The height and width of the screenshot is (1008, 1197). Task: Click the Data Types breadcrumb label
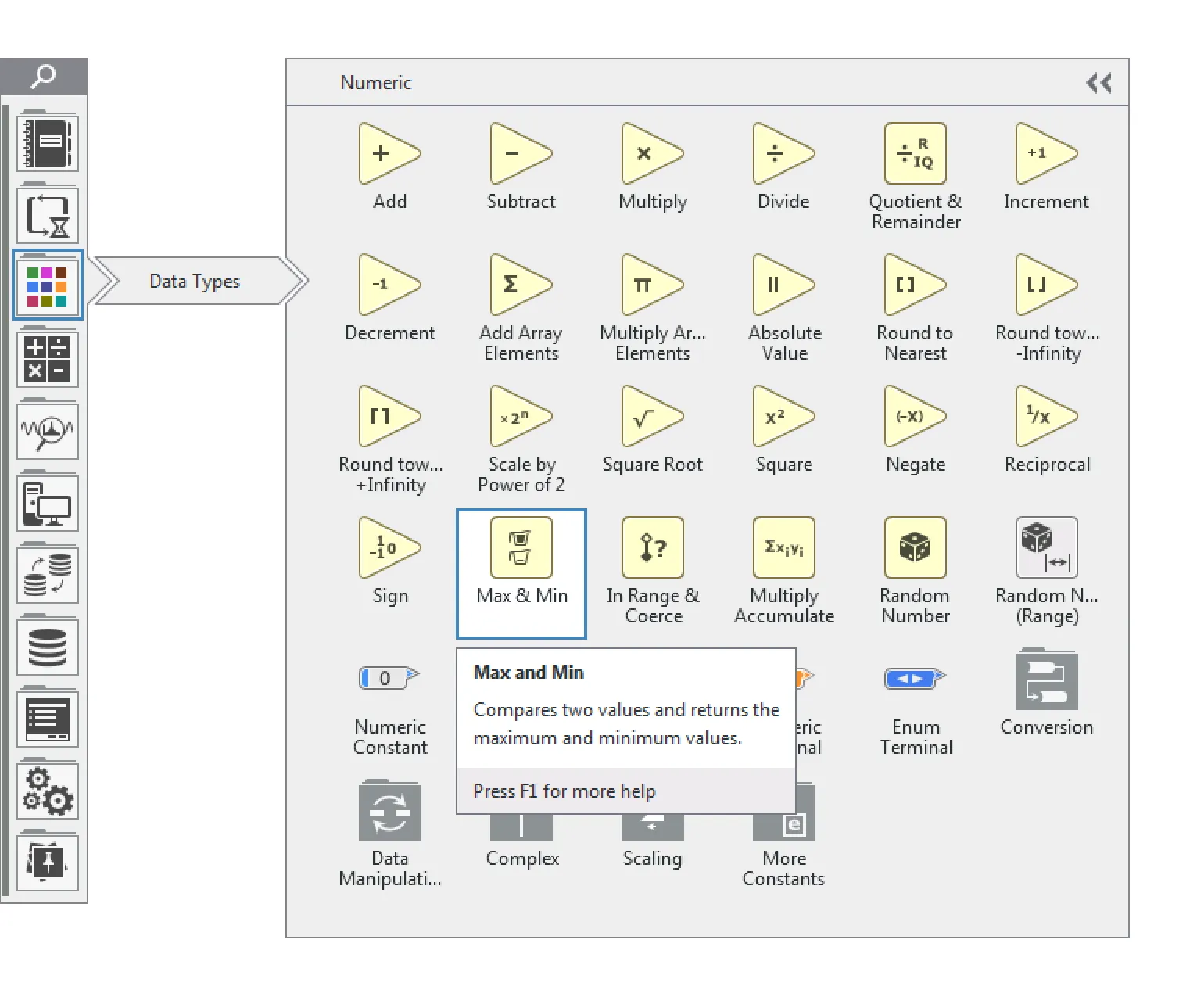click(194, 282)
